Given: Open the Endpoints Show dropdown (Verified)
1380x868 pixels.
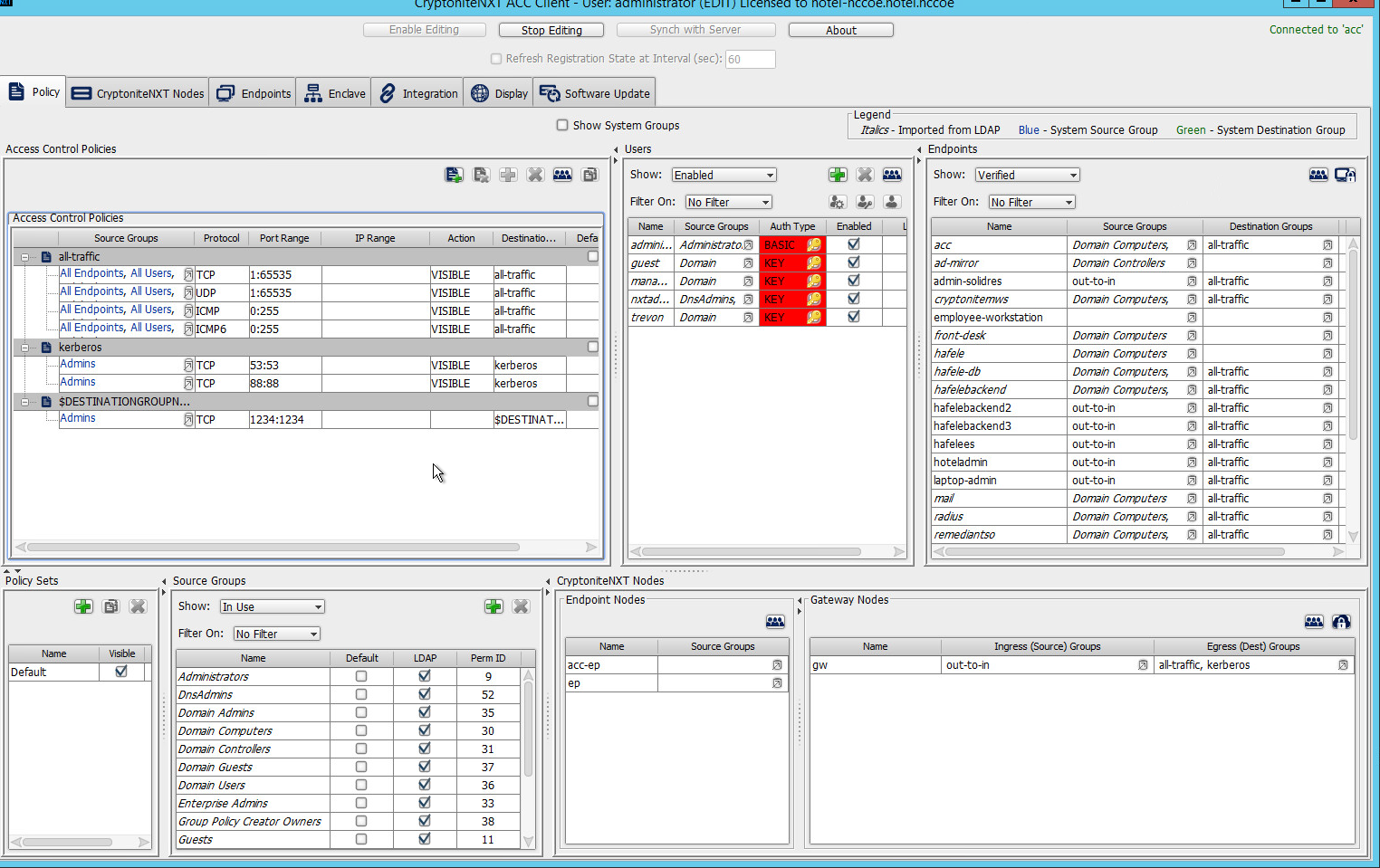Looking at the screenshot, I should click(x=1028, y=175).
